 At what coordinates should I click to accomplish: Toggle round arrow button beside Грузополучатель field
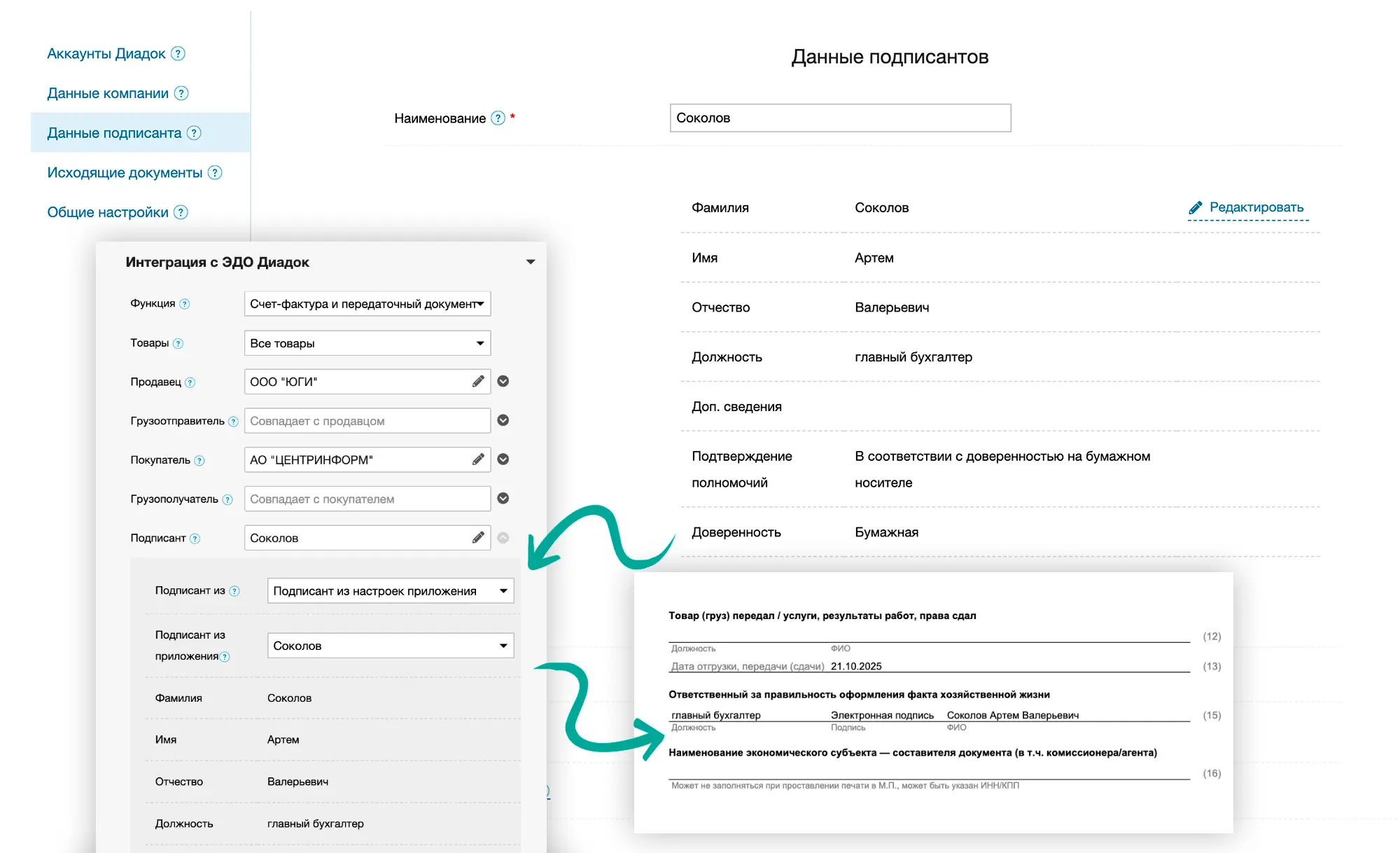(503, 499)
